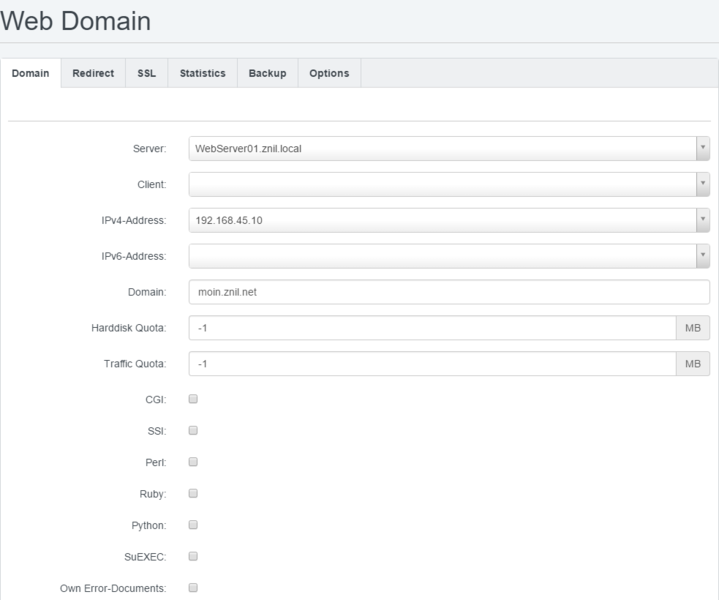719x600 pixels.
Task: Open the SSL tab
Action: point(146,74)
